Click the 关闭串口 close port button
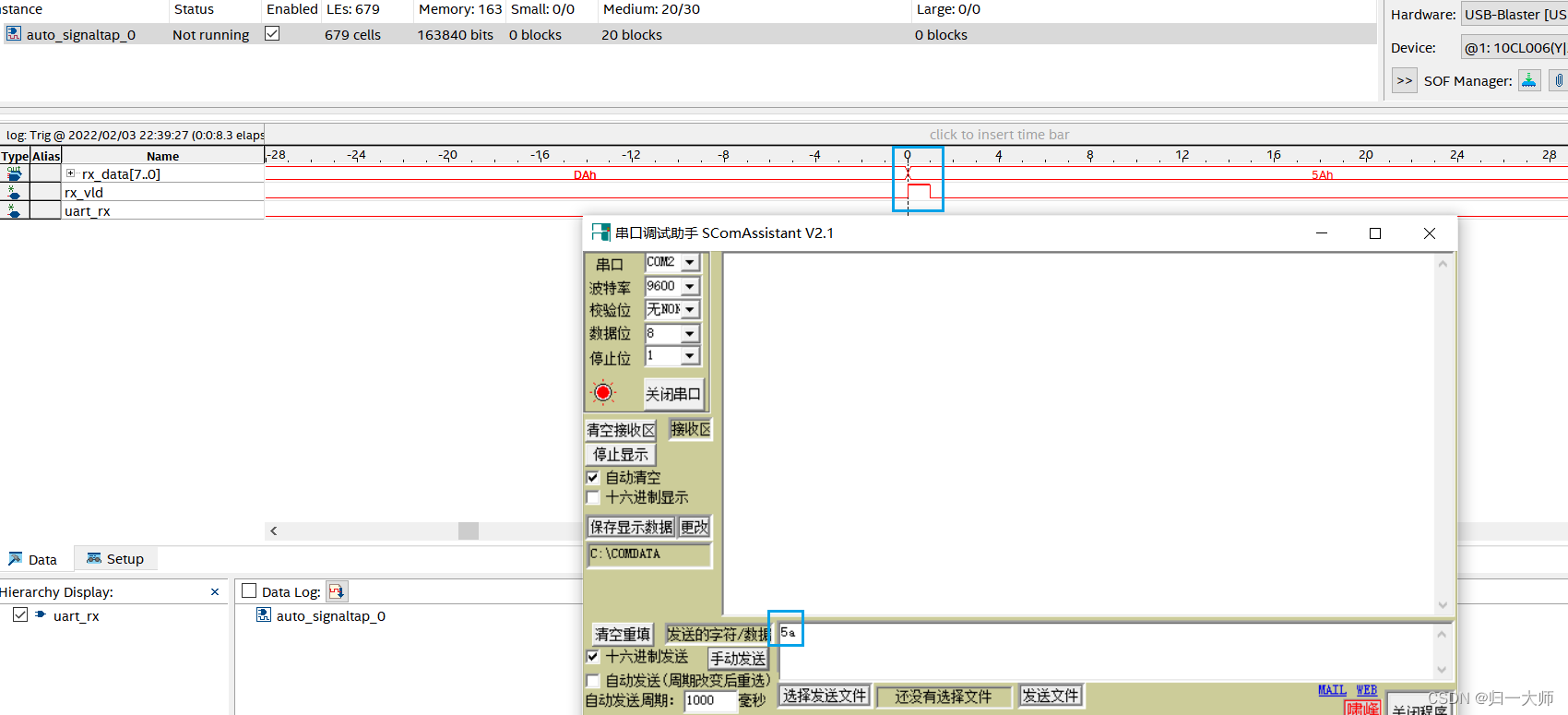1568x715 pixels. coord(672,394)
